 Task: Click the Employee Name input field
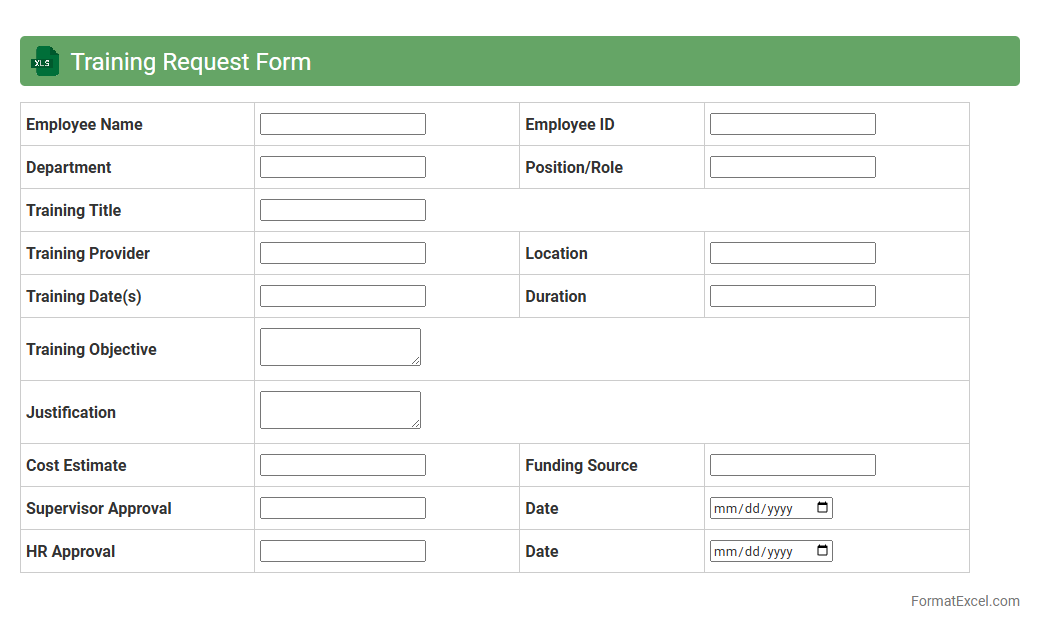(x=342, y=124)
